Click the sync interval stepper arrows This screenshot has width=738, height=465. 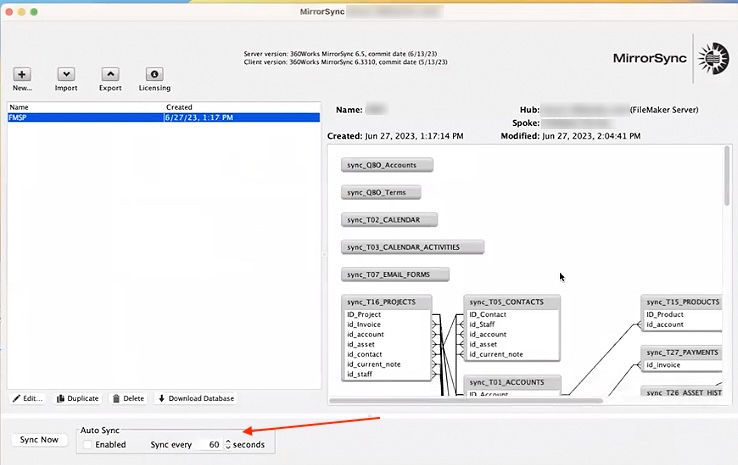coord(228,444)
